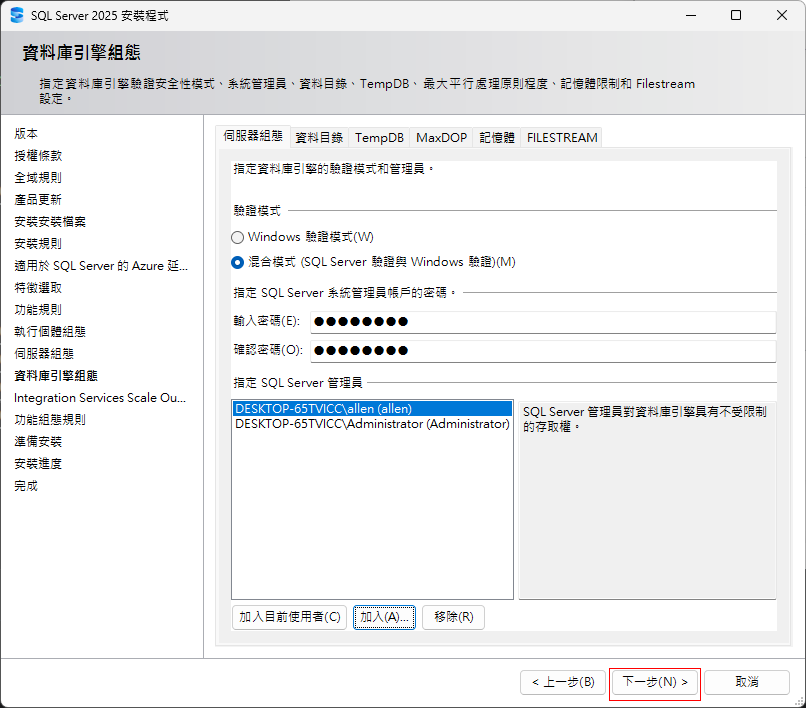Click the 加入(A)... button
Image resolution: width=806 pixels, height=708 pixels.
(x=384, y=616)
